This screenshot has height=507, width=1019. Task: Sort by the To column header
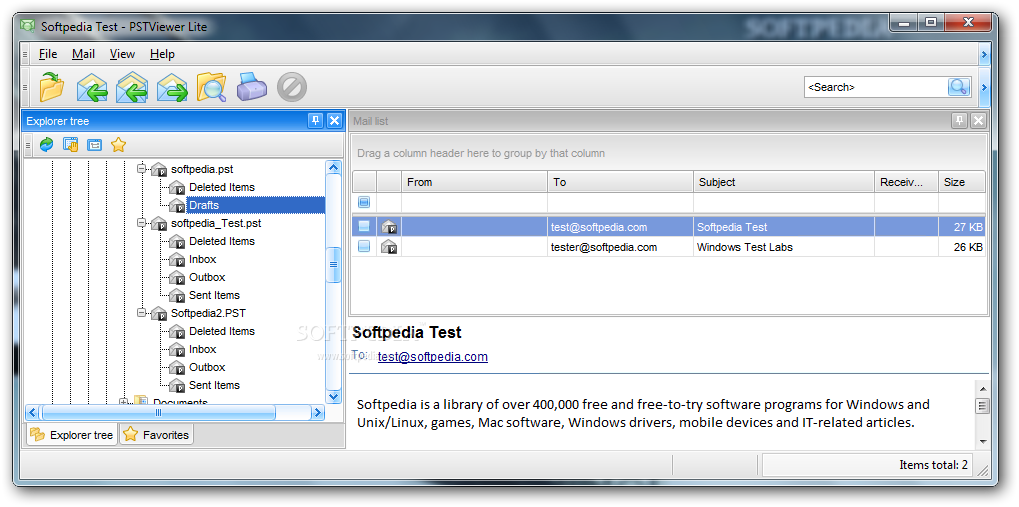click(621, 182)
